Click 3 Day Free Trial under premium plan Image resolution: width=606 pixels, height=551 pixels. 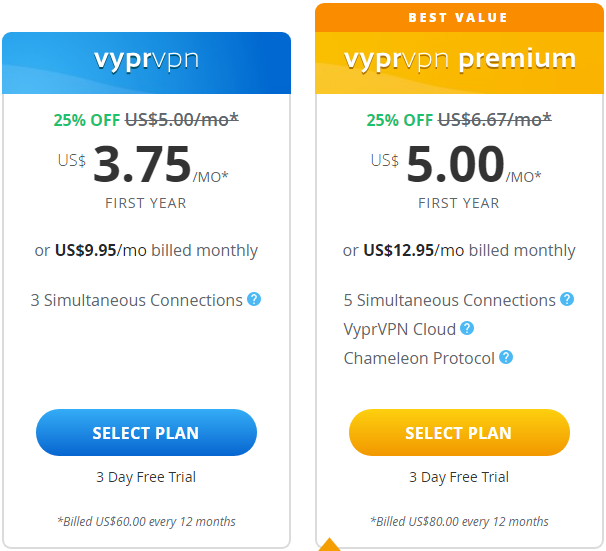tap(459, 477)
